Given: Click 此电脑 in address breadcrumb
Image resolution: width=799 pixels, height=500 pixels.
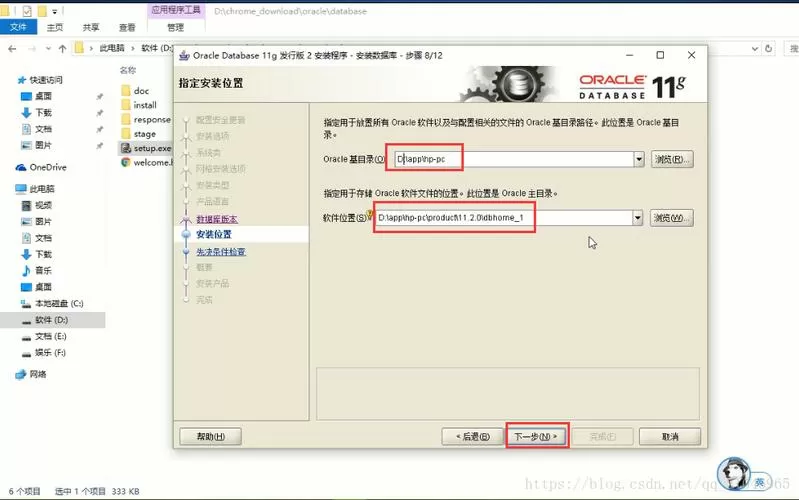Looking at the screenshot, I should coord(112,48).
